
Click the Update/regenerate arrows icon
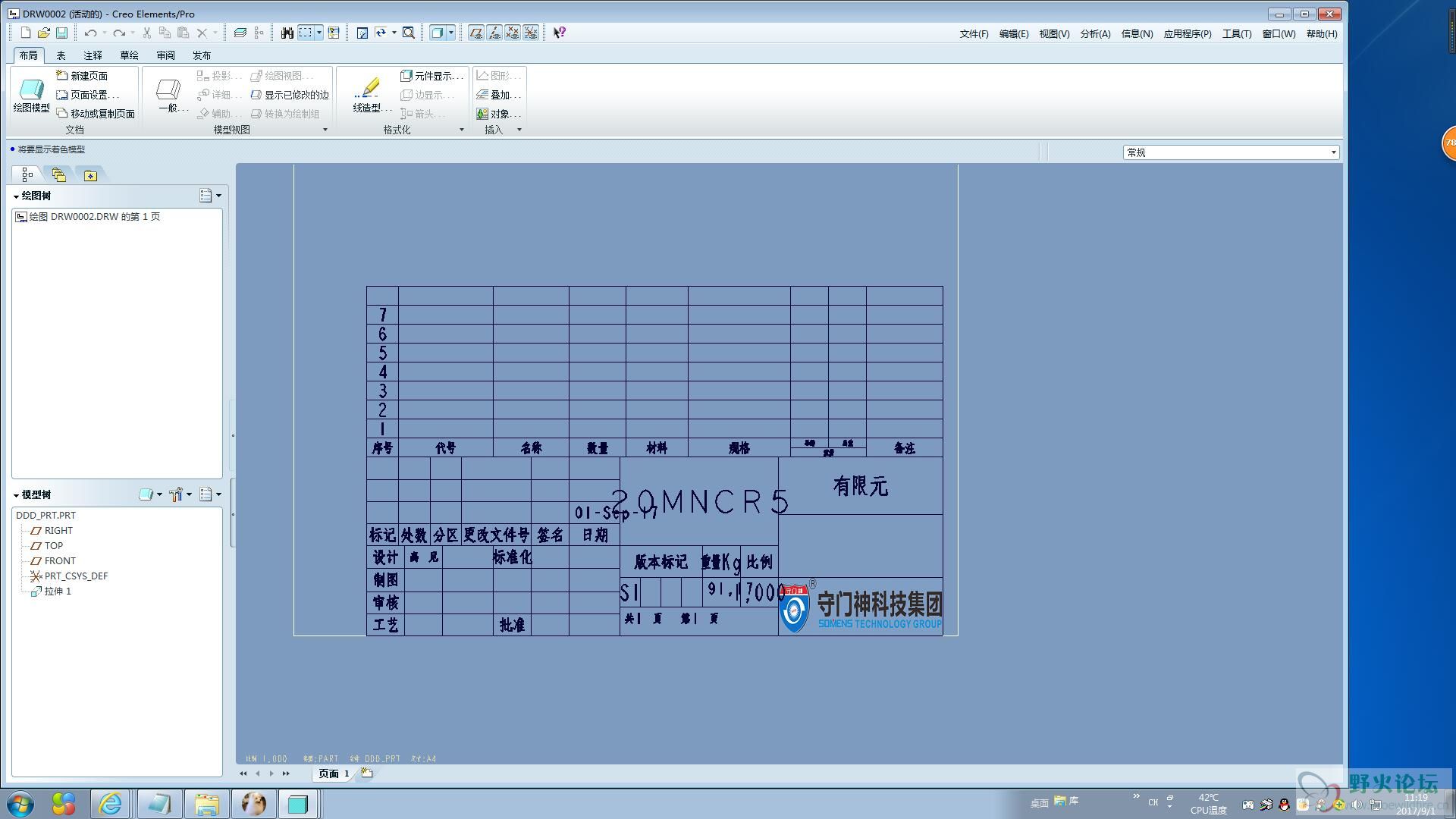(x=381, y=33)
